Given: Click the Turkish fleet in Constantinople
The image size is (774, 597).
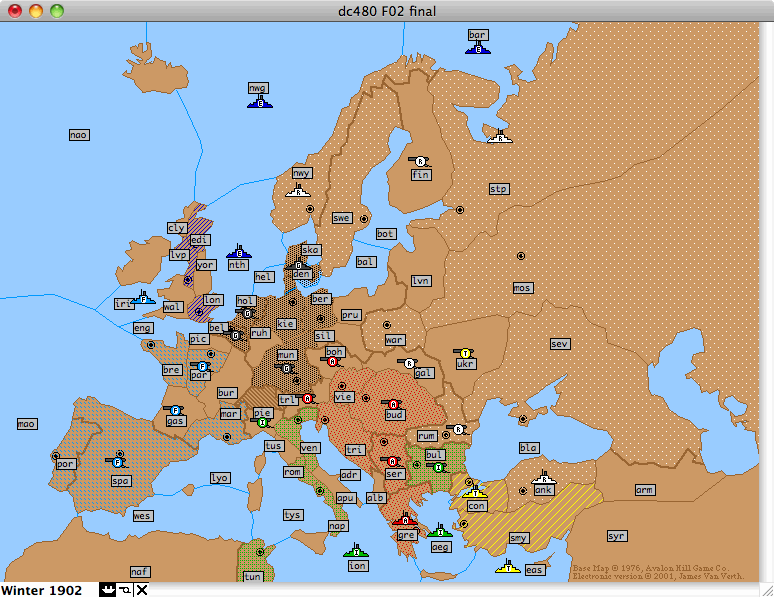Looking at the screenshot, I should (x=475, y=492).
